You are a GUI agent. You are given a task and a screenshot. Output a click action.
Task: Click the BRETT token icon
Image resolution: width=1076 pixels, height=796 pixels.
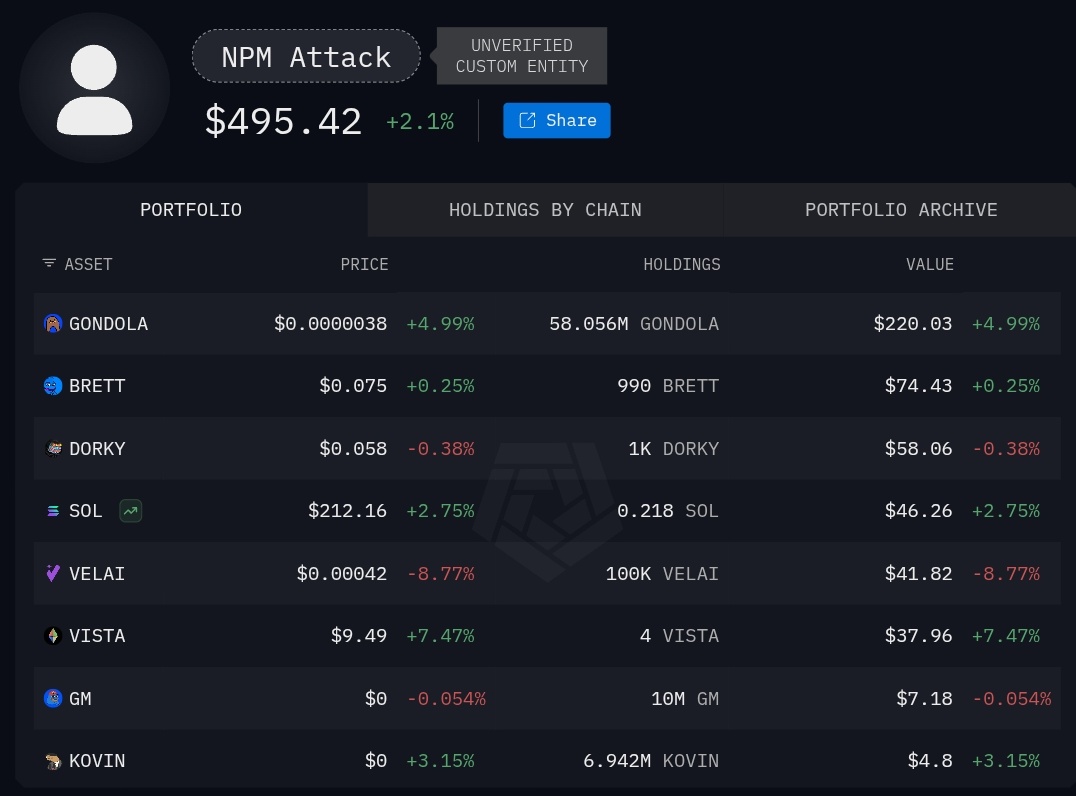click(x=53, y=386)
